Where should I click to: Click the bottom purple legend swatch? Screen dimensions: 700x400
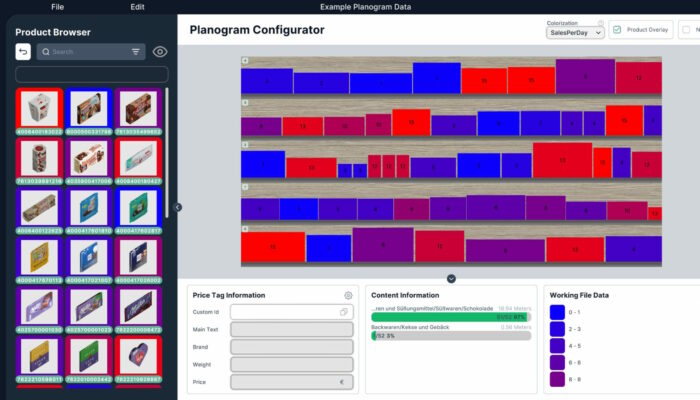tap(557, 379)
